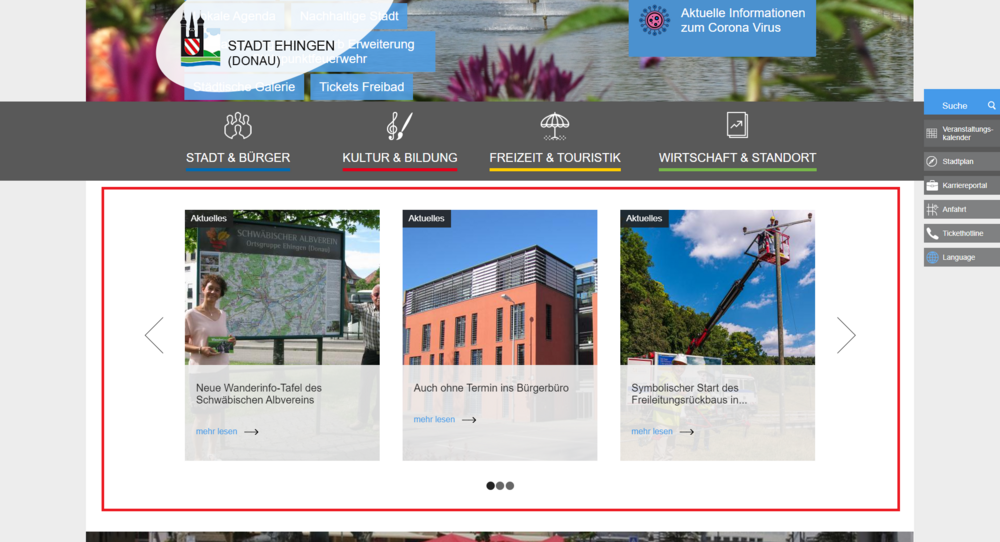Open the Stadt & Bürger menu
1000x542 pixels.
tap(238, 157)
